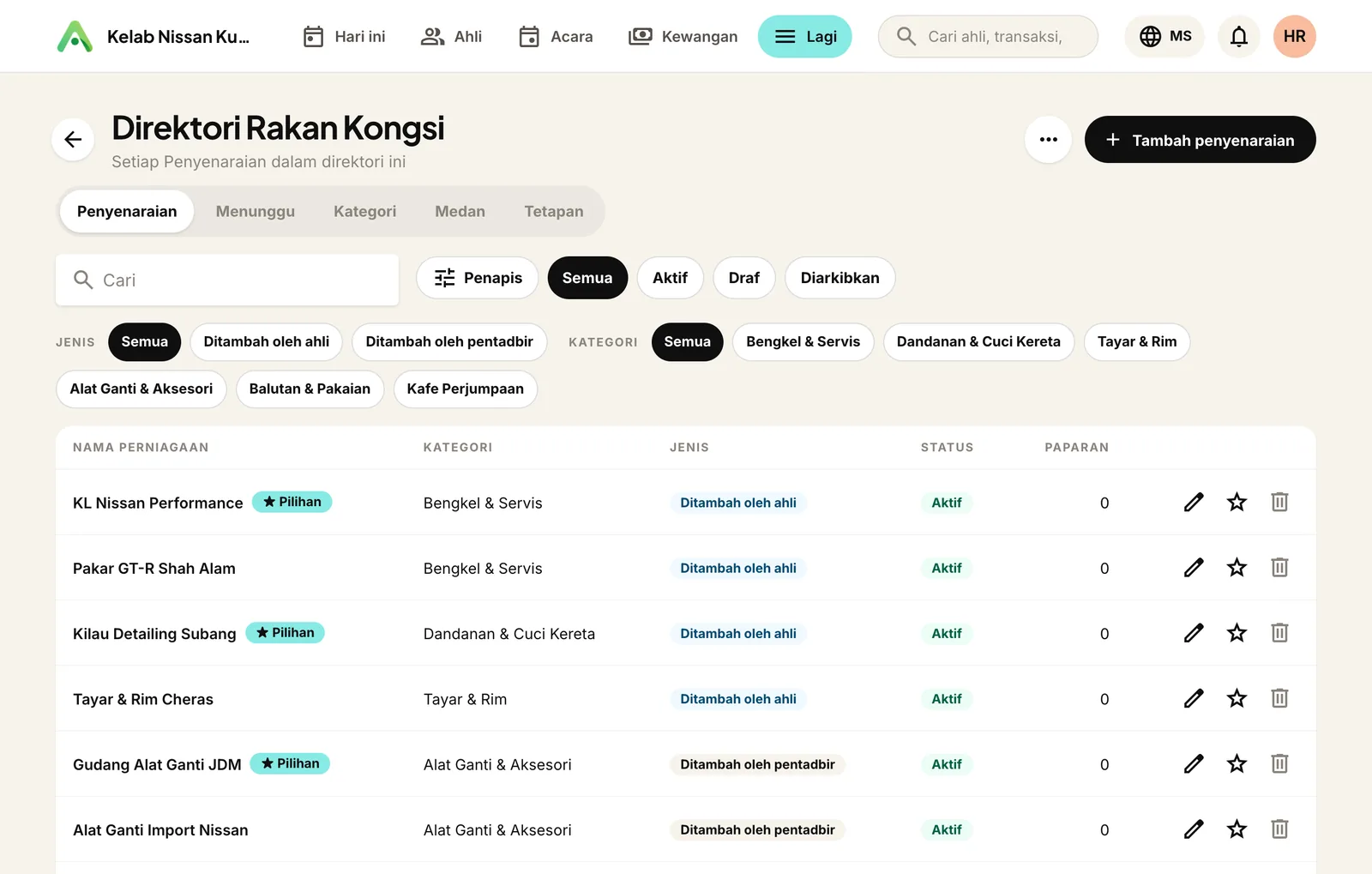
Task: Click the Cari listing search field
Action: tap(227, 280)
